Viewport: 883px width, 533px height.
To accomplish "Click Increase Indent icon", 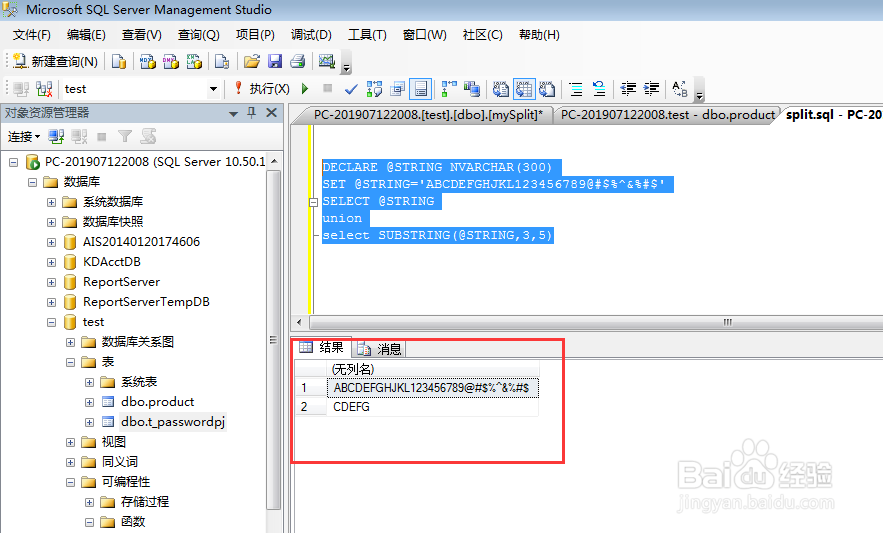I will (x=652, y=89).
